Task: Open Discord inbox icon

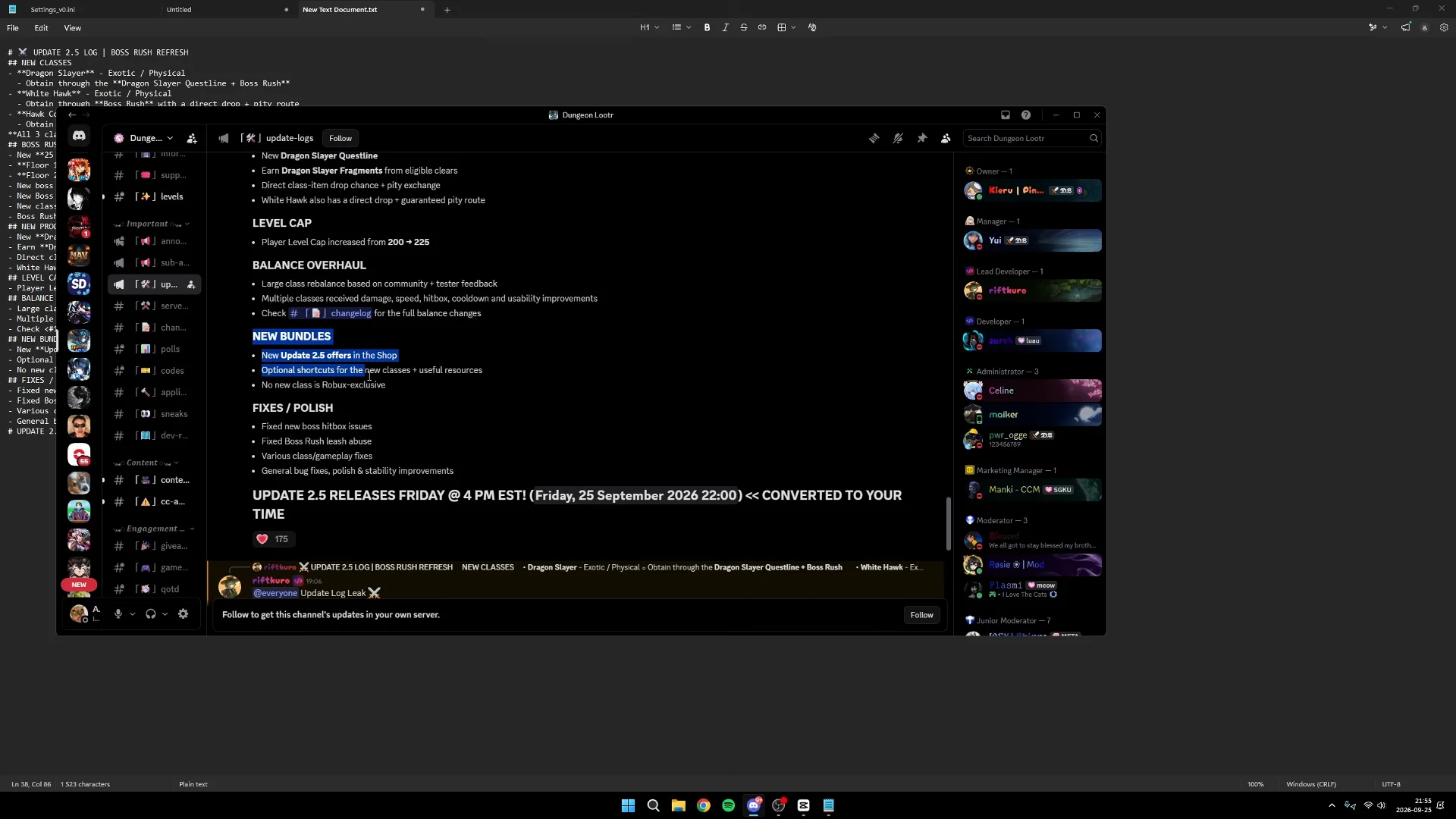Action: (1006, 115)
